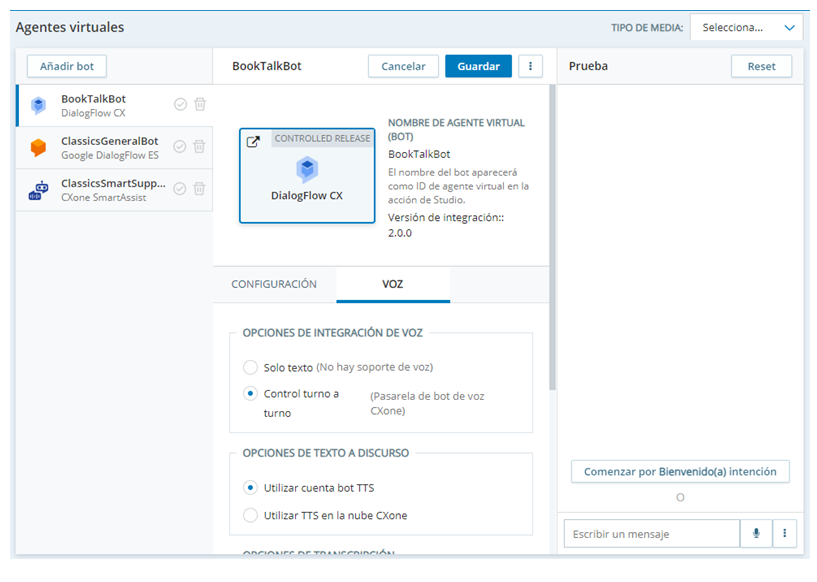Screen dimensions: 817x582
Task: Click the Reset button in Prueba panel
Action: 761,66
